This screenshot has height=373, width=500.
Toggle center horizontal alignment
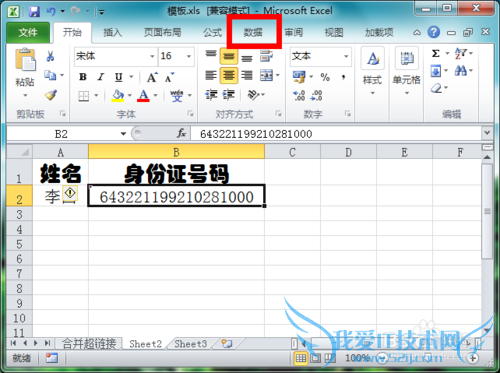(229, 75)
